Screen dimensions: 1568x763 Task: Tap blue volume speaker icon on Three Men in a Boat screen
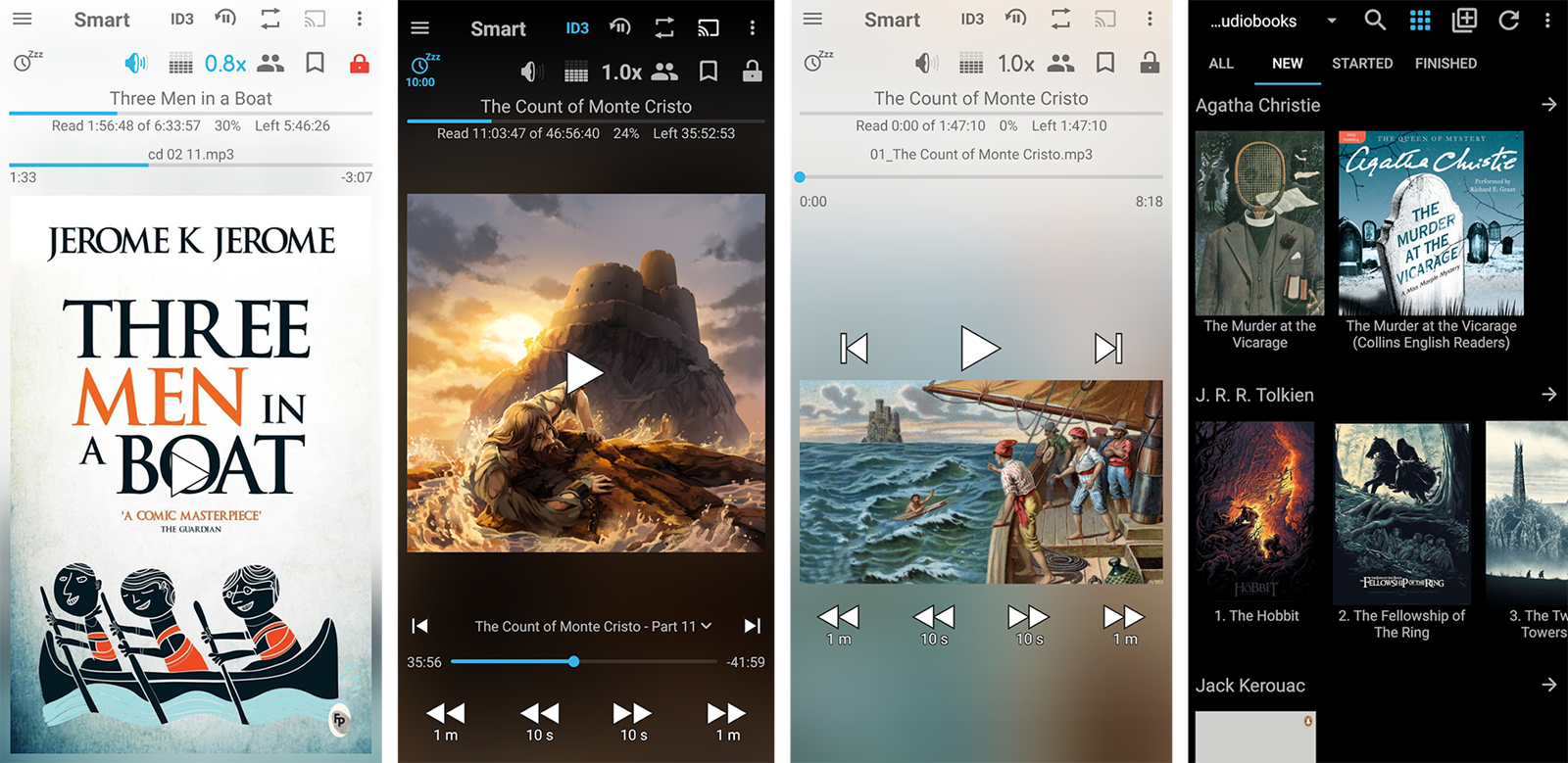tap(135, 64)
